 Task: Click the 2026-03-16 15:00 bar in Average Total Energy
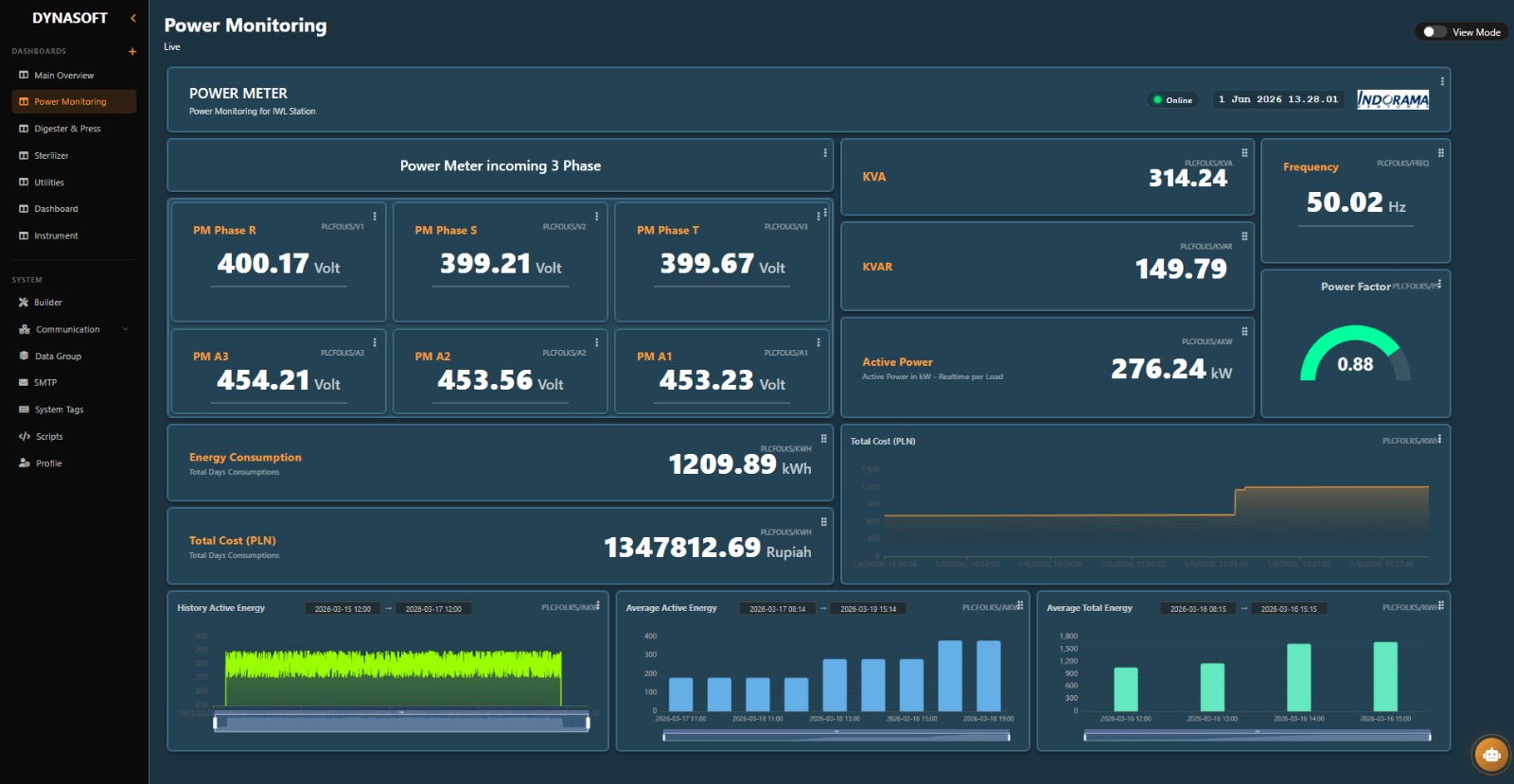[1385, 677]
